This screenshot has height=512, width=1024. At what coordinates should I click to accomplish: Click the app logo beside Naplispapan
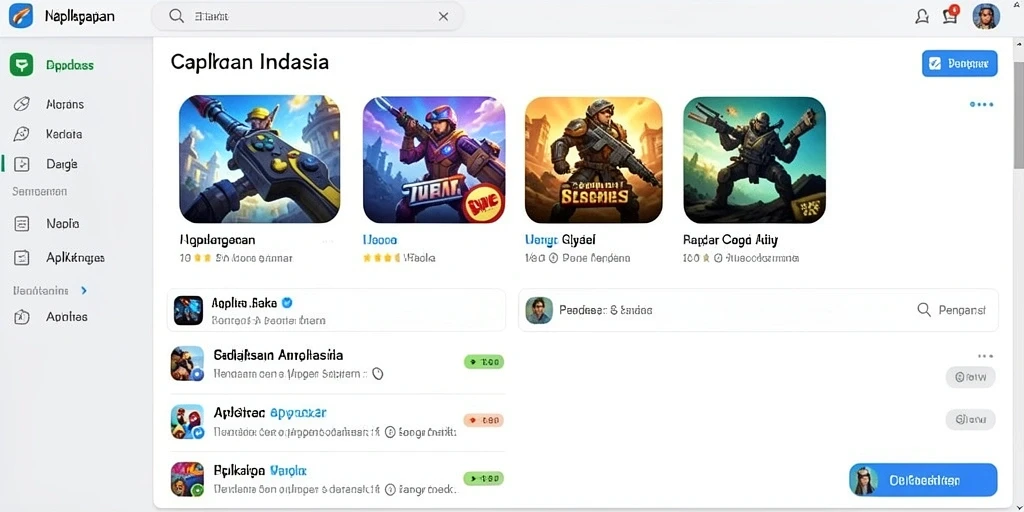21,16
